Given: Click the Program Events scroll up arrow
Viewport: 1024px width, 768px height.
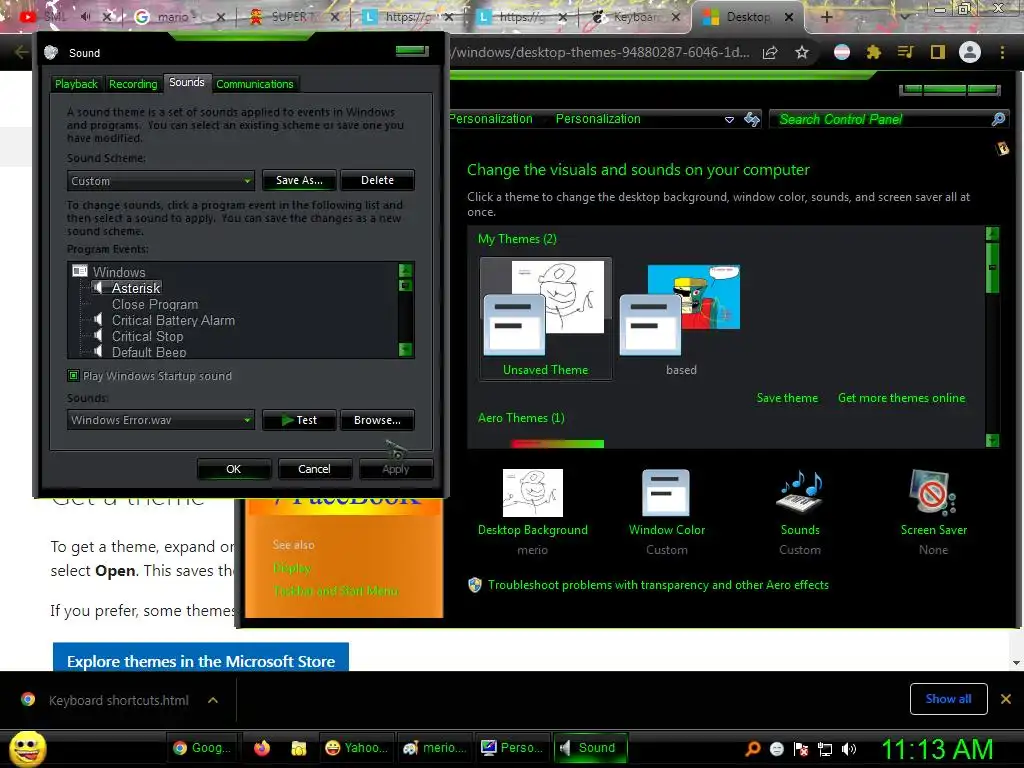Looking at the screenshot, I should tap(406, 270).
